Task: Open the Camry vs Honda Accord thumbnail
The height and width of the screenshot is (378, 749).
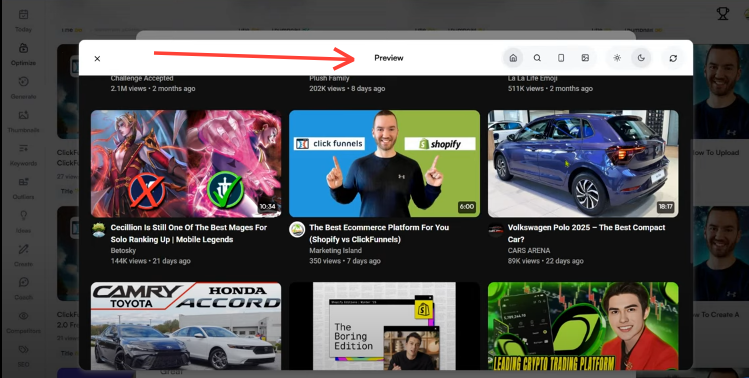Action: pyautogui.click(x=186, y=325)
